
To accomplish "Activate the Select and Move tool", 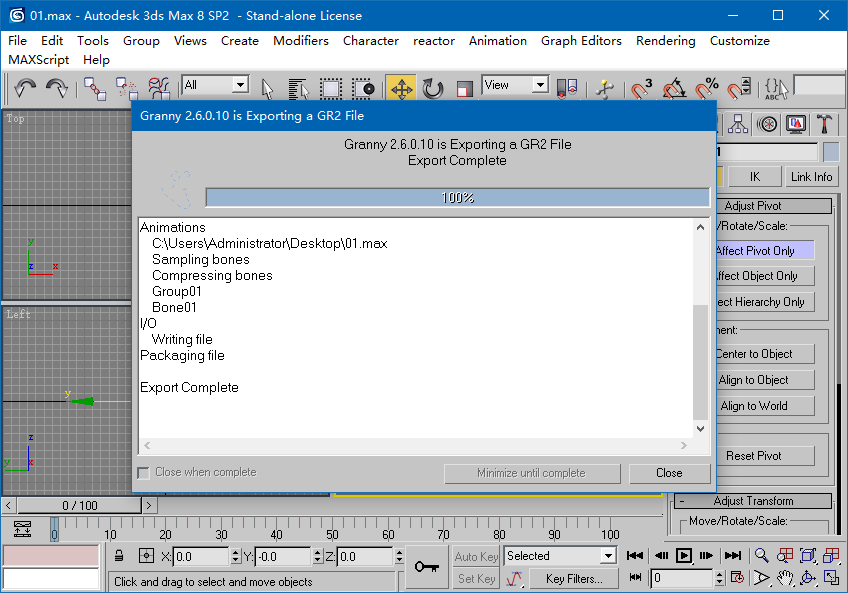I will point(401,88).
